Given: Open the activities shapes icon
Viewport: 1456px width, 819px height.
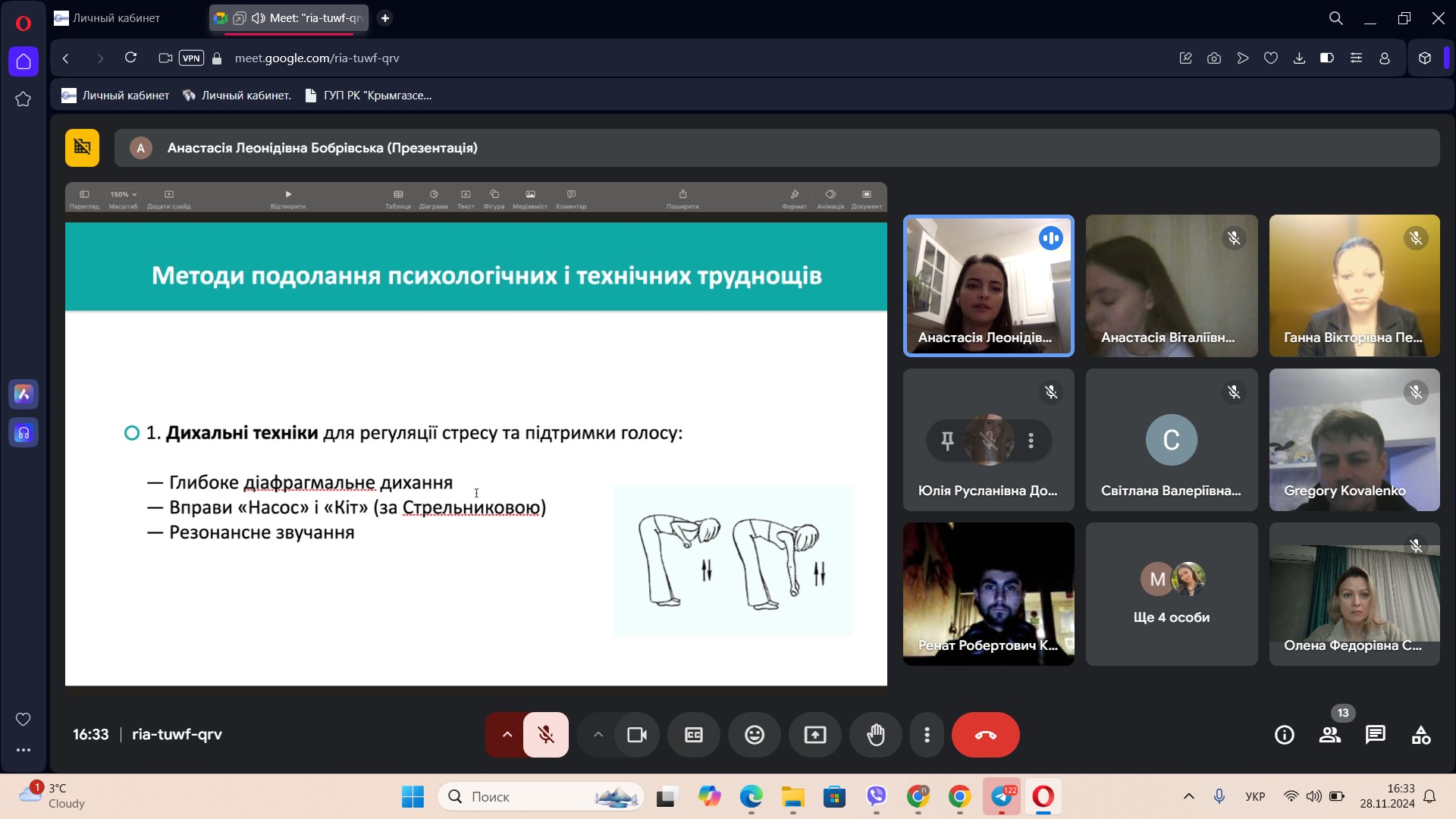Looking at the screenshot, I should (1421, 735).
